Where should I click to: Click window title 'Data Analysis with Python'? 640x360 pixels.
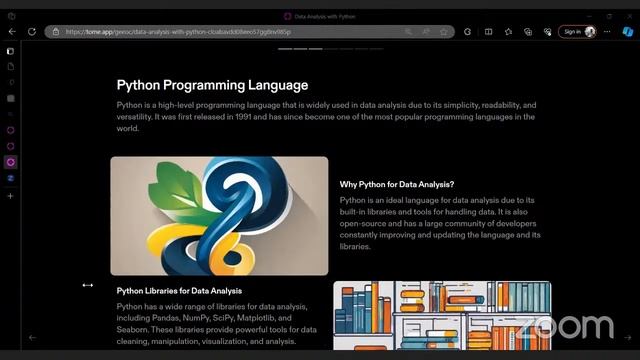coord(325,16)
